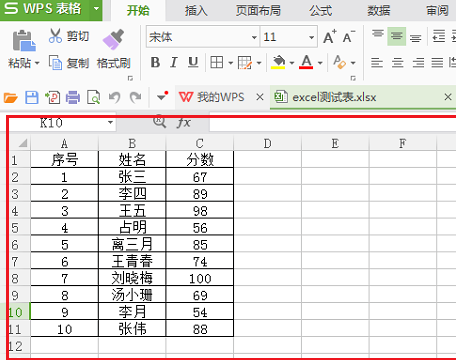The image size is (456, 360).
Task: Open the 公式 ribbon tab
Action: click(x=320, y=11)
